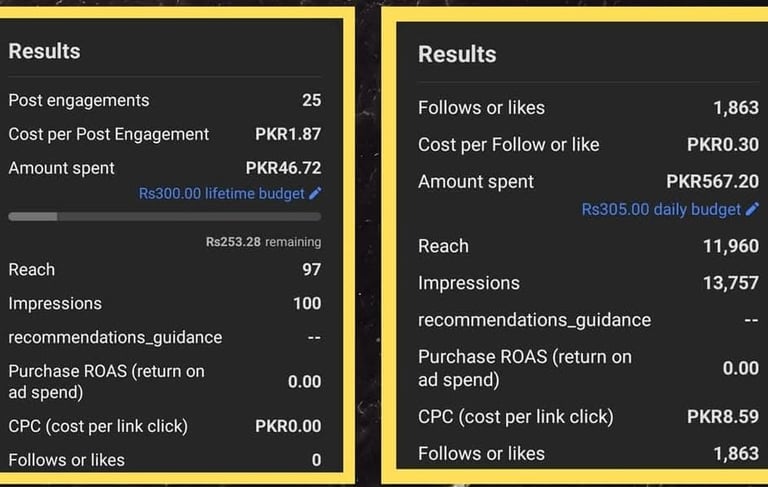Click CPC value PKR8.59 in right panel

point(723,417)
